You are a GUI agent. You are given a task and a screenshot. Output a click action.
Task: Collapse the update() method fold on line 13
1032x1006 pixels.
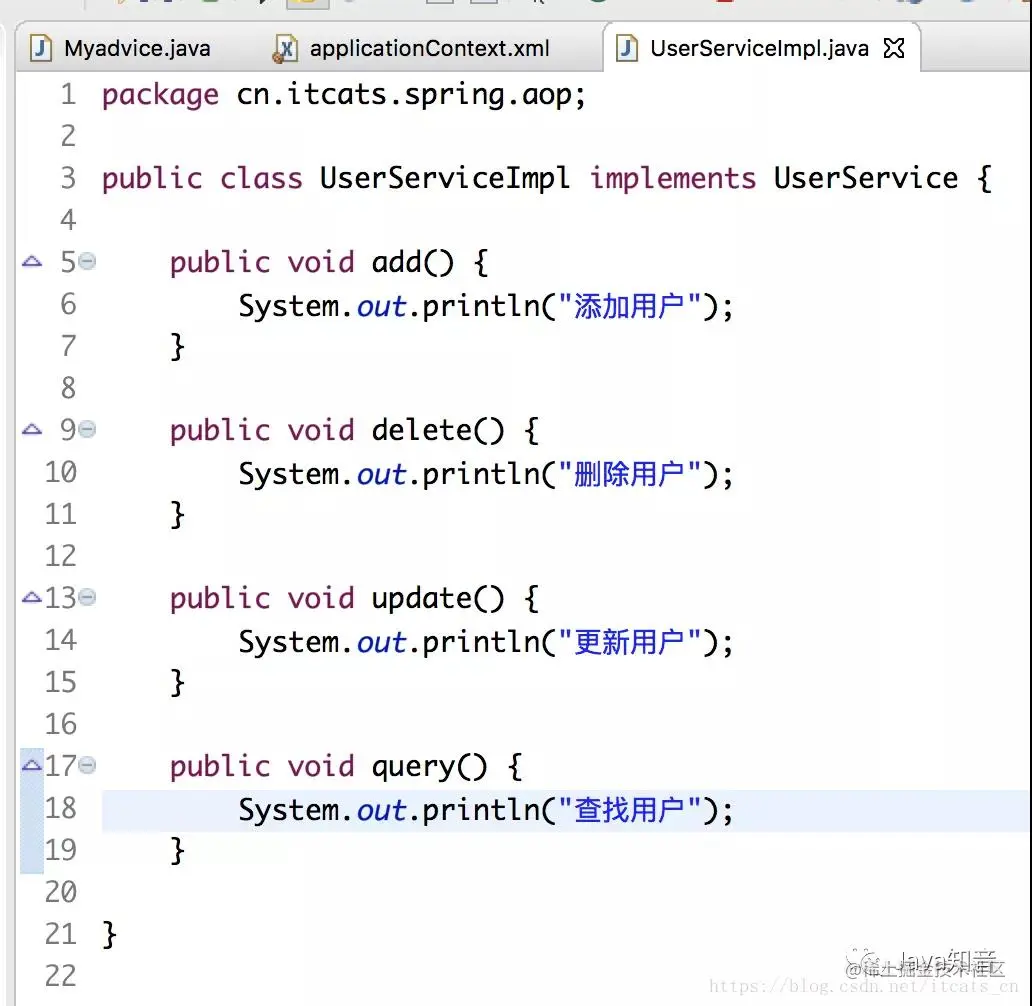[88, 598]
